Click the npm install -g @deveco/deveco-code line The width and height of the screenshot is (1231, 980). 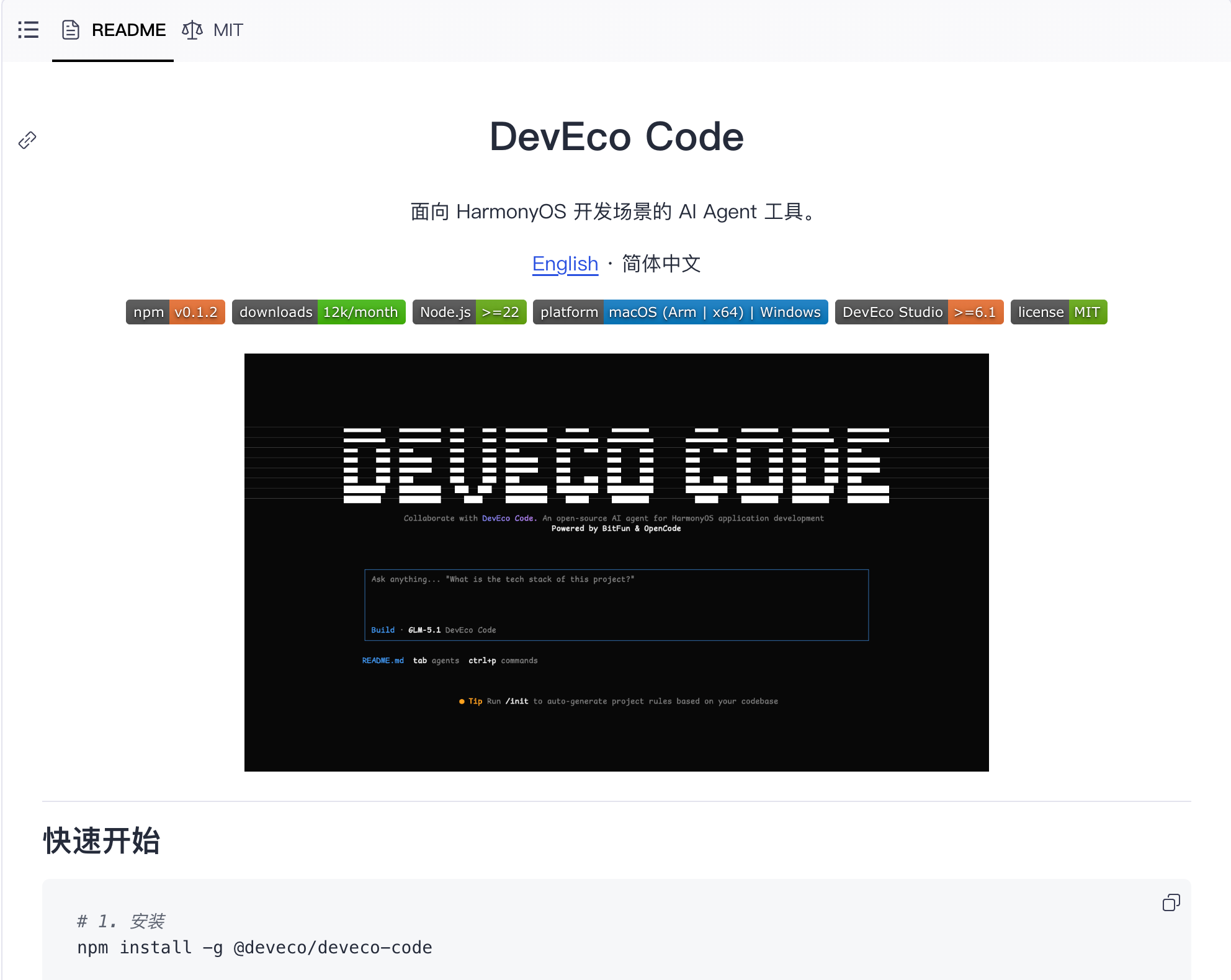pos(254,948)
